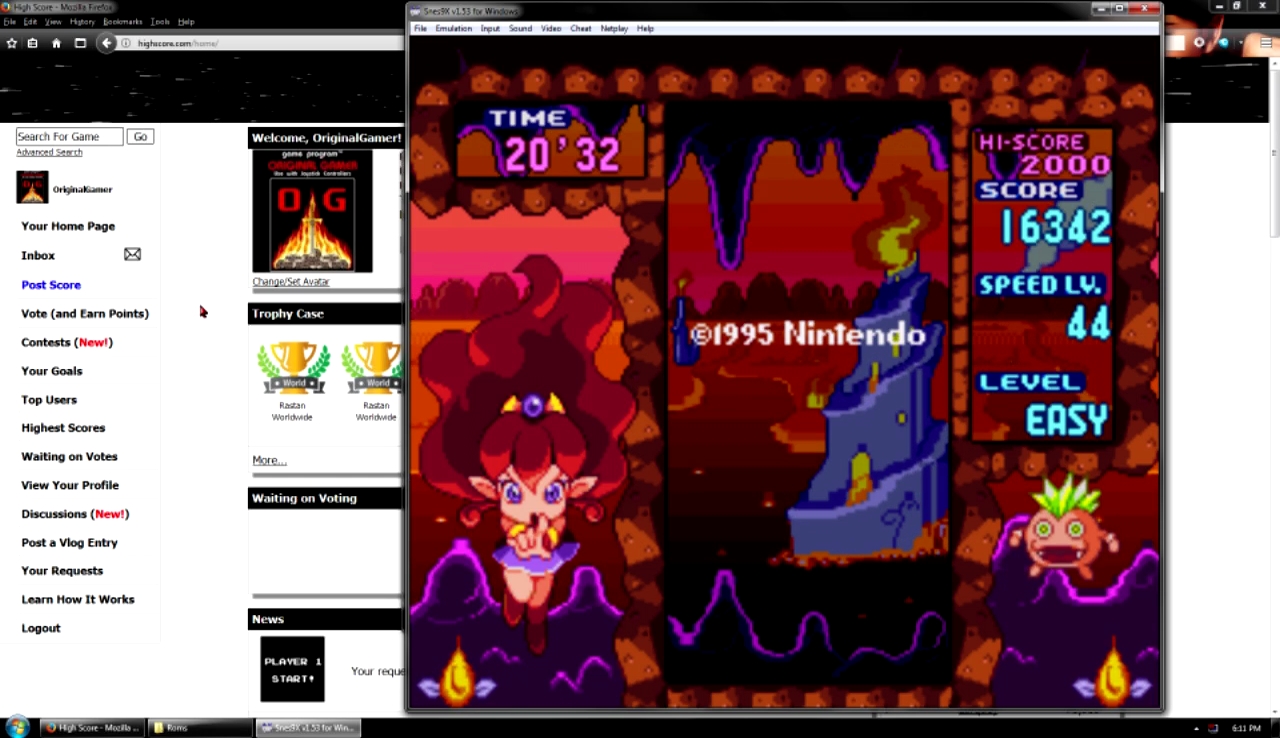Open the Advanced Search link

(x=49, y=153)
